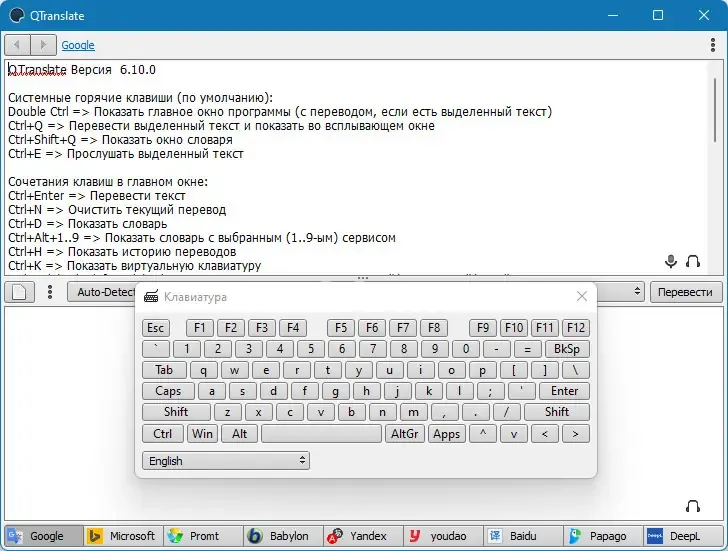Click inside the source text area
The width and height of the screenshot is (728, 551).
[358, 167]
